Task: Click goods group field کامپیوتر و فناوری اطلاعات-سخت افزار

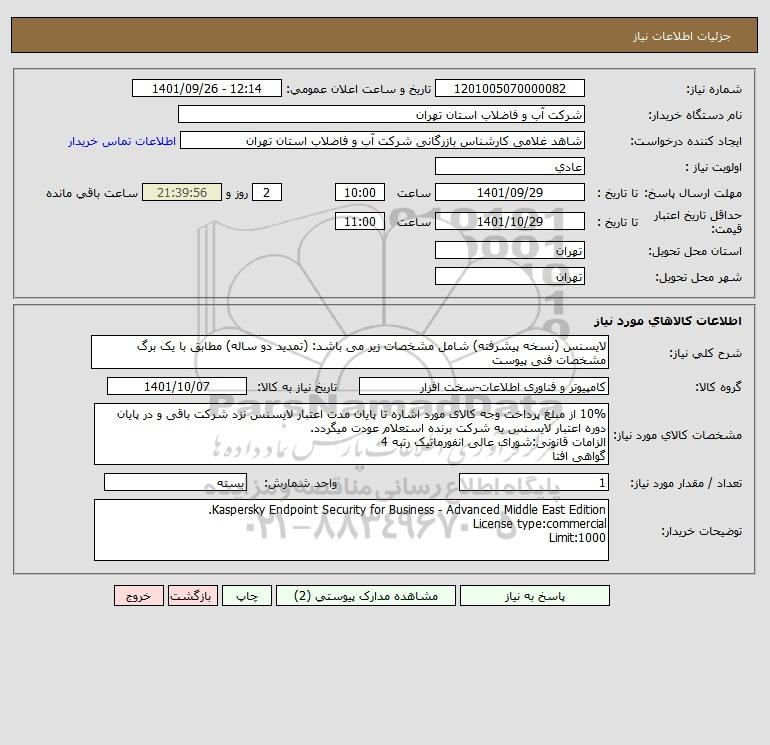Action: pos(484,386)
